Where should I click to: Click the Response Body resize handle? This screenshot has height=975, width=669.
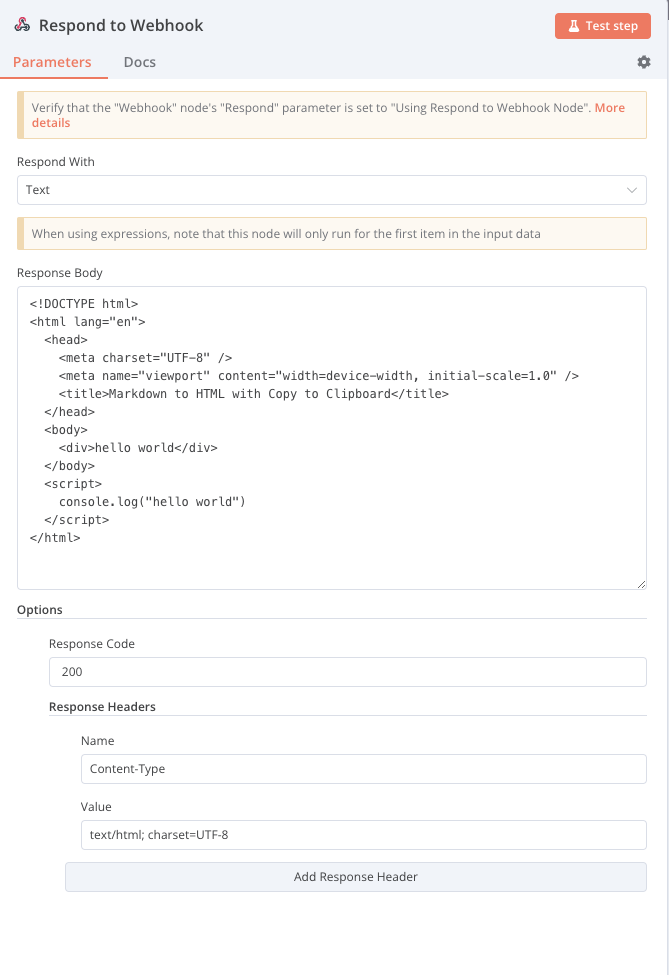point(641,584)
